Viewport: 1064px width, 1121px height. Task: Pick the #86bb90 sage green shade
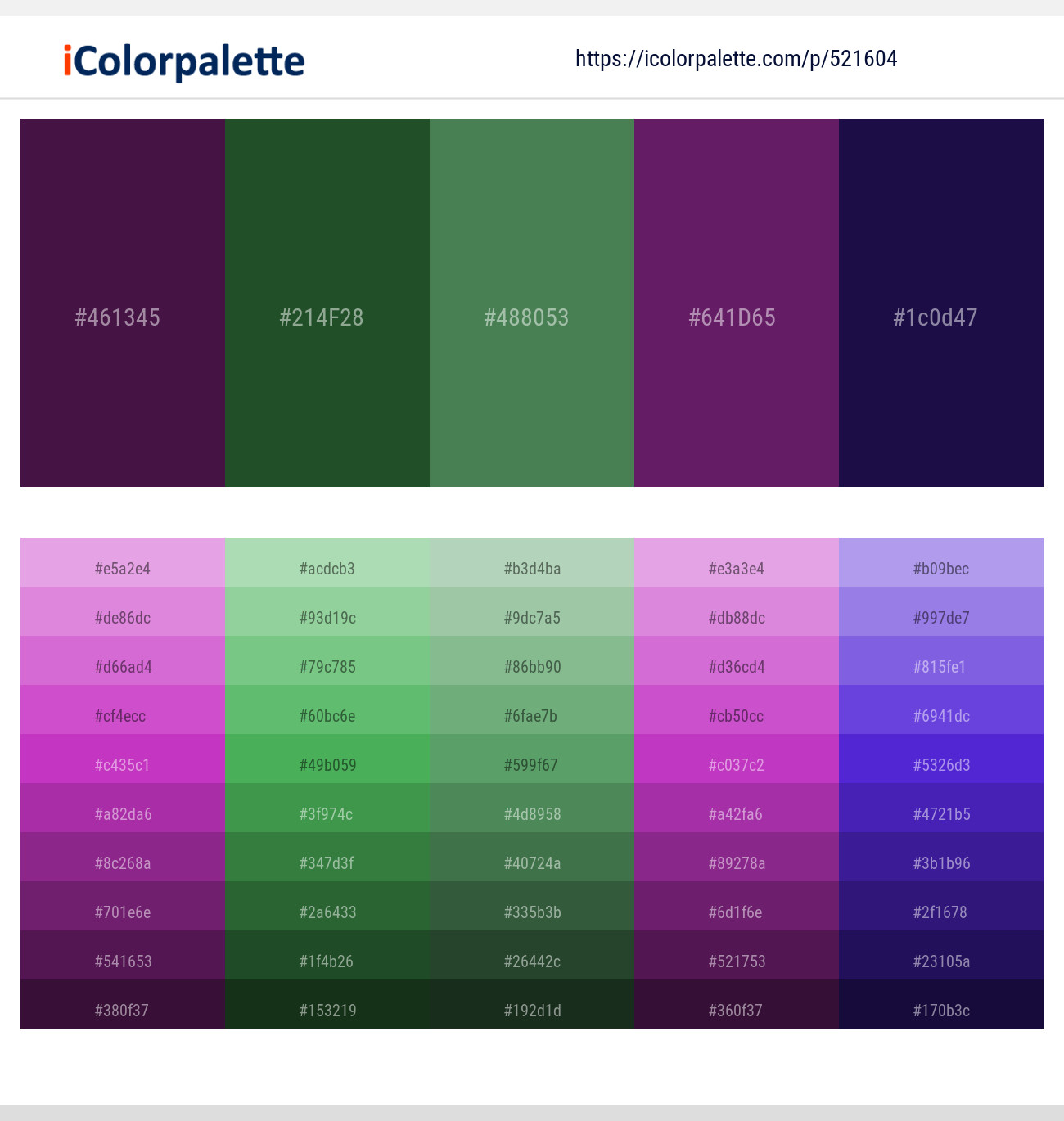click(532, 660)
